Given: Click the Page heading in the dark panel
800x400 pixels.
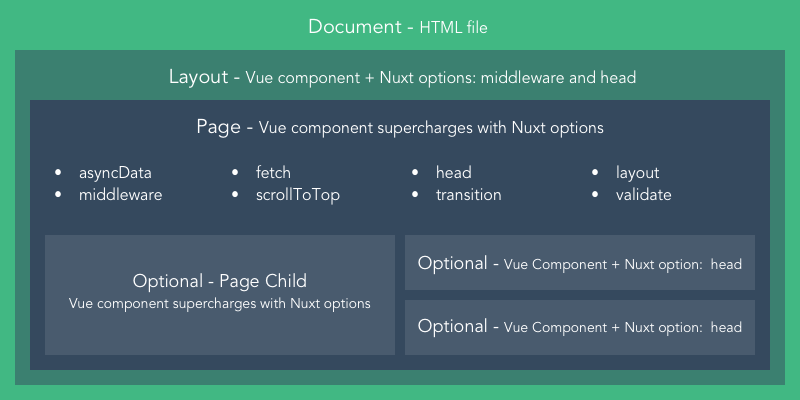Looking at the screenshot, I should 400,128.
